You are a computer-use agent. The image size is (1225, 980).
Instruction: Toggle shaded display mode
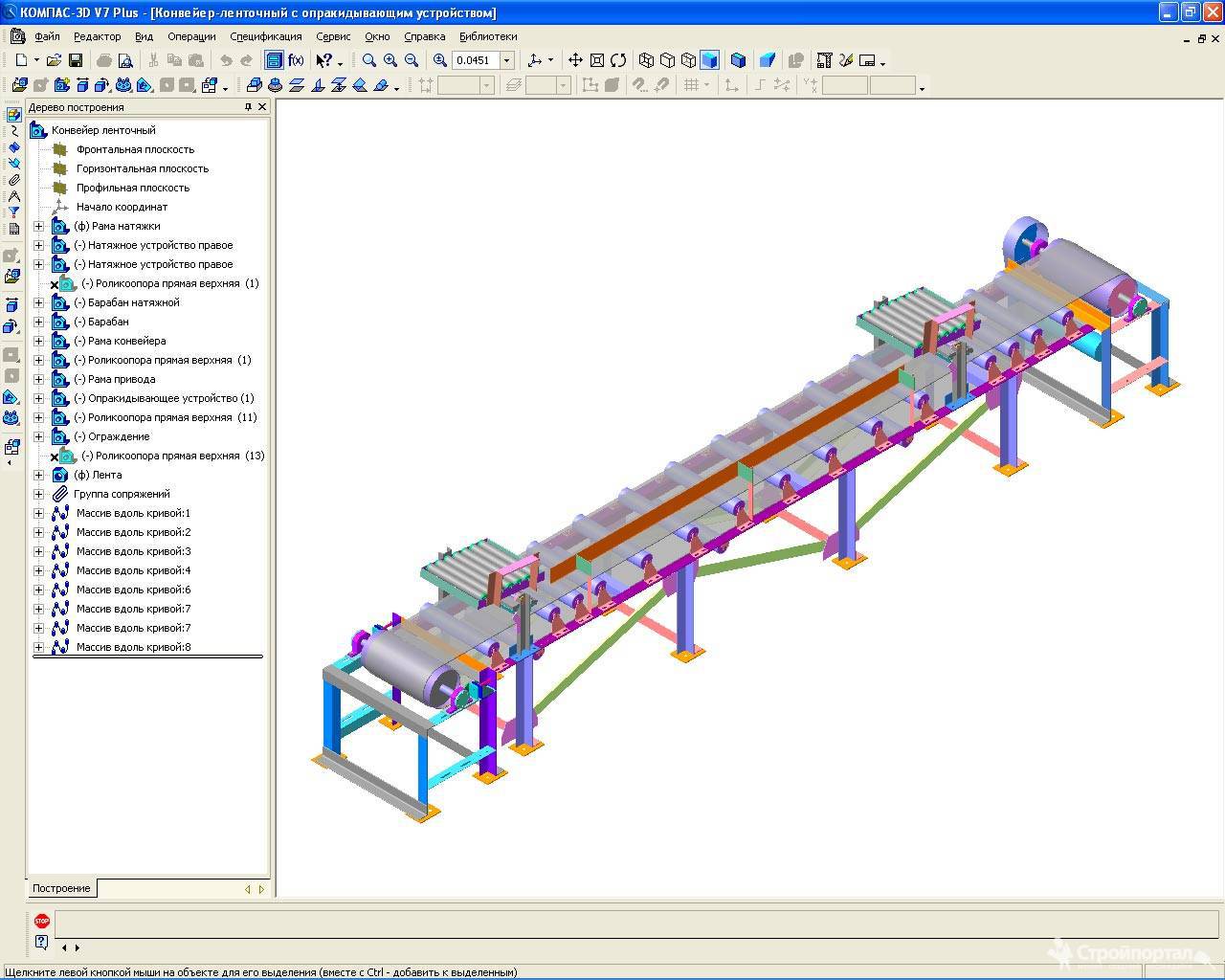pos(709,60)
